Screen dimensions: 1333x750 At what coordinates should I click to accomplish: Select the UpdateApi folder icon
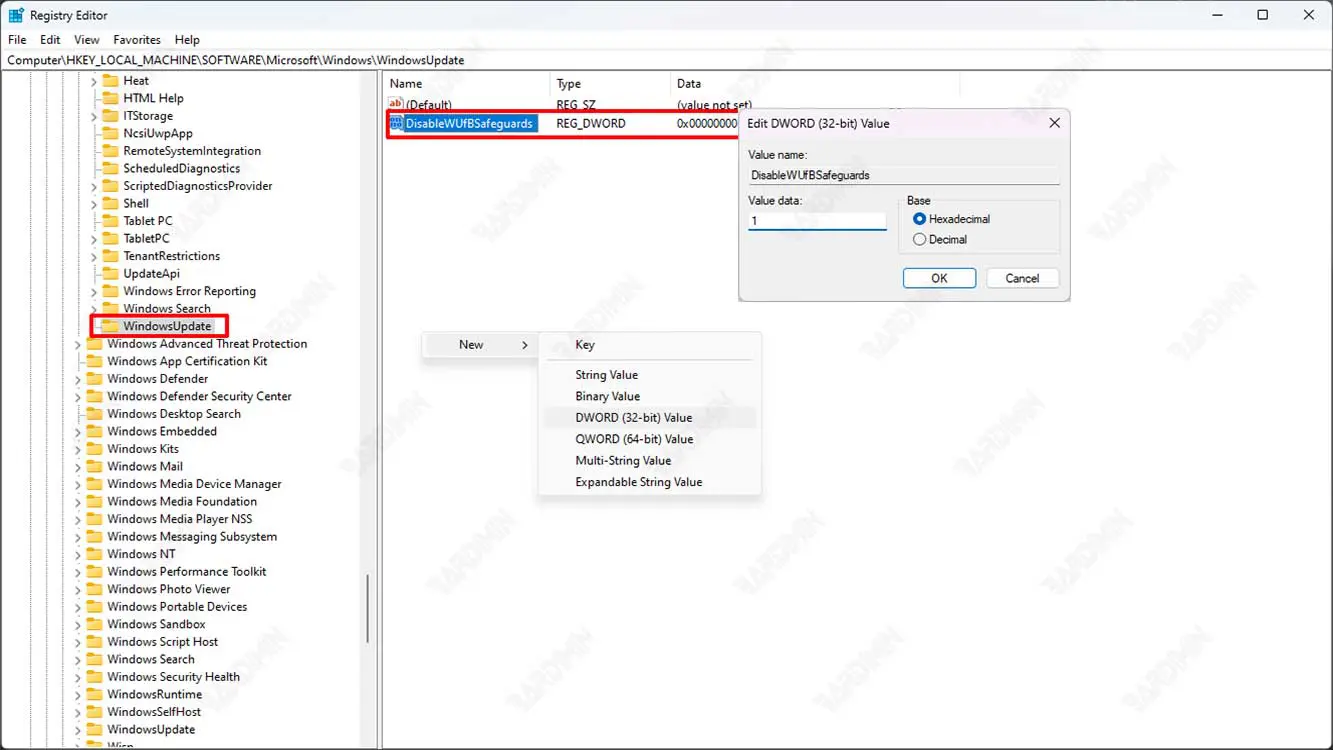pyautogui.click(x=110, y=273)
